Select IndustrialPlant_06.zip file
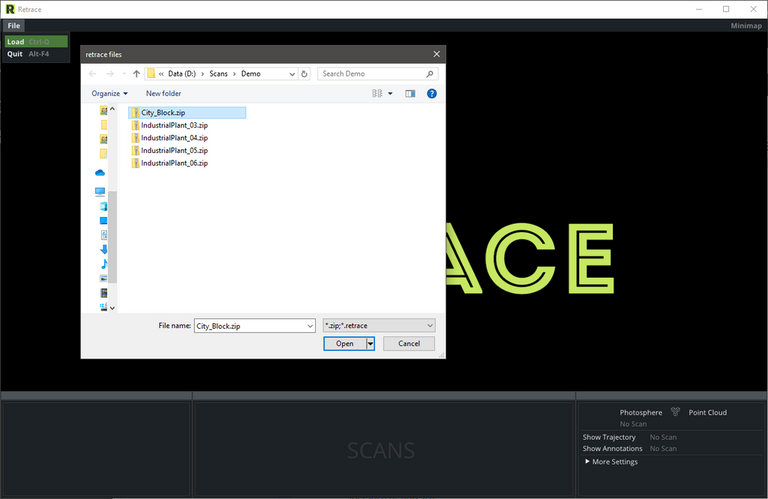This screenshot has height=499, width=768. [x=169, y=163]
